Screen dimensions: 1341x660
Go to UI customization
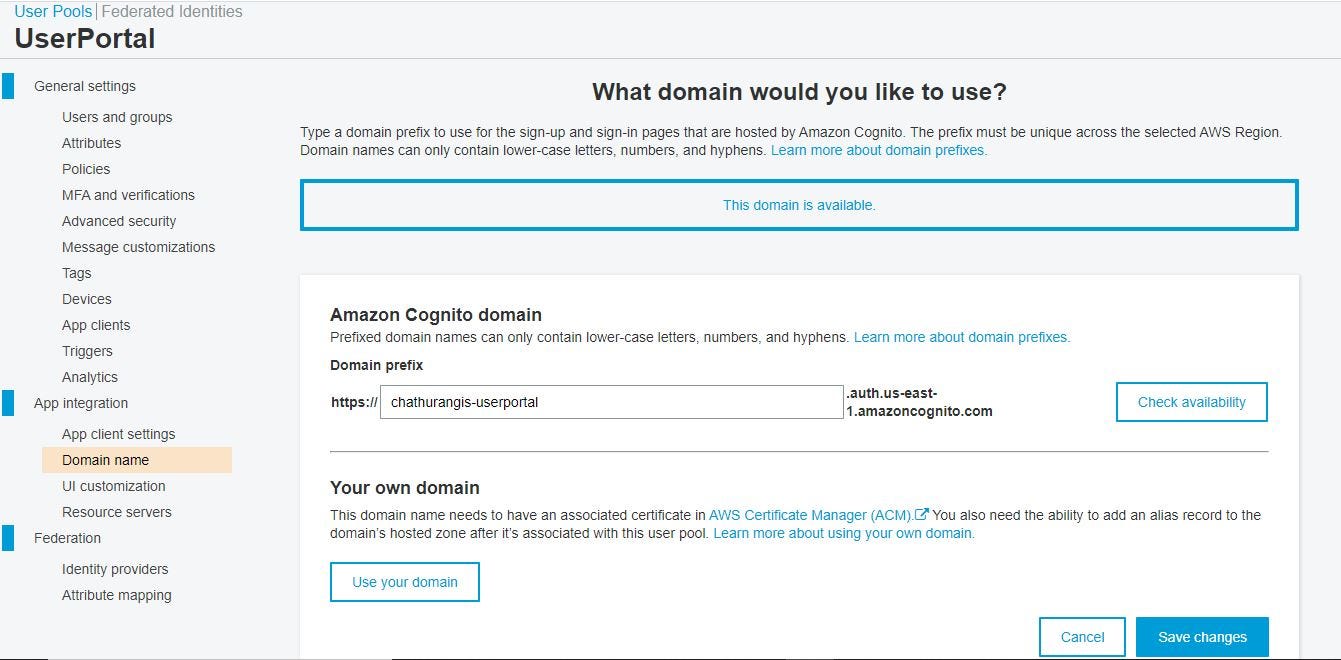114,486
